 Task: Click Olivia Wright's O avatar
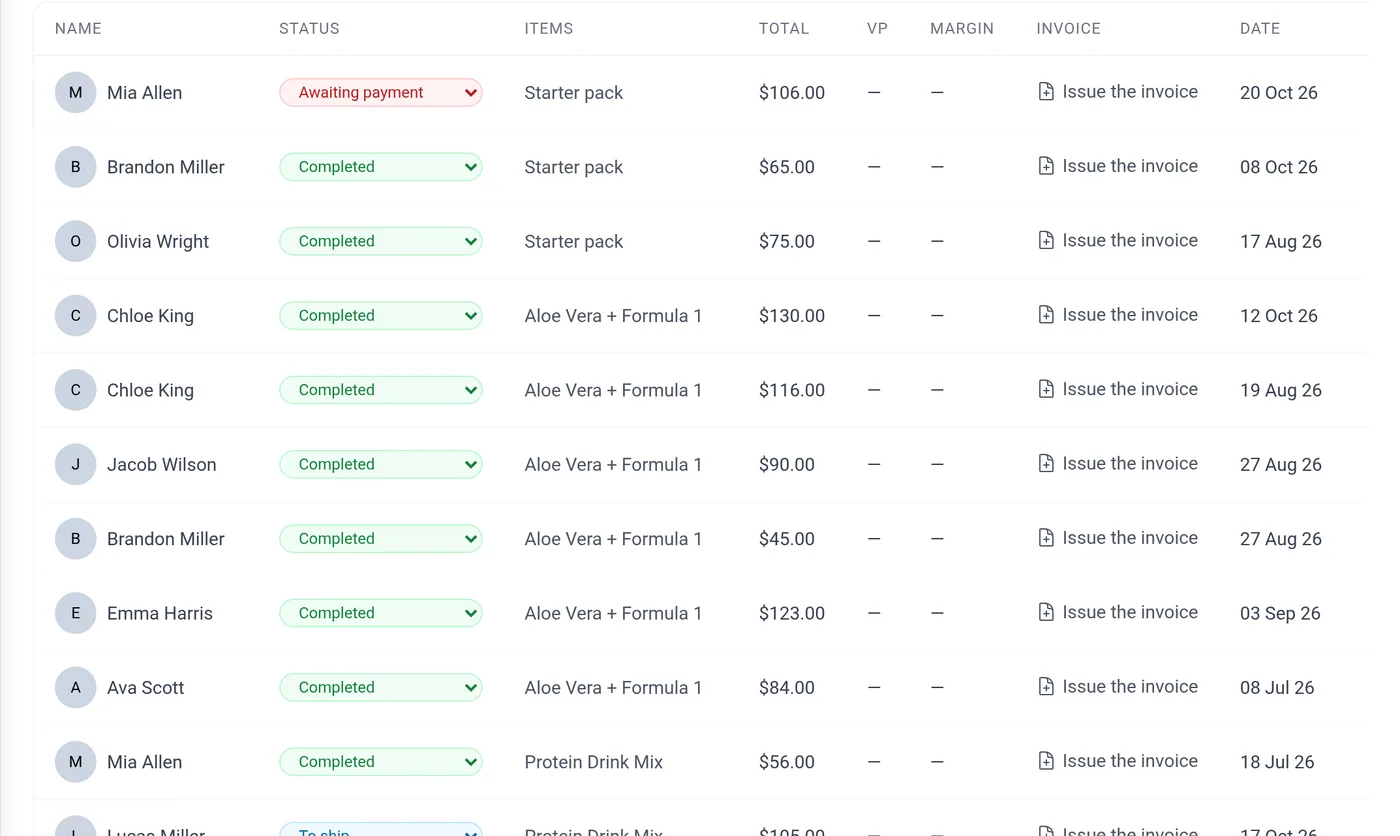(75, 241)
